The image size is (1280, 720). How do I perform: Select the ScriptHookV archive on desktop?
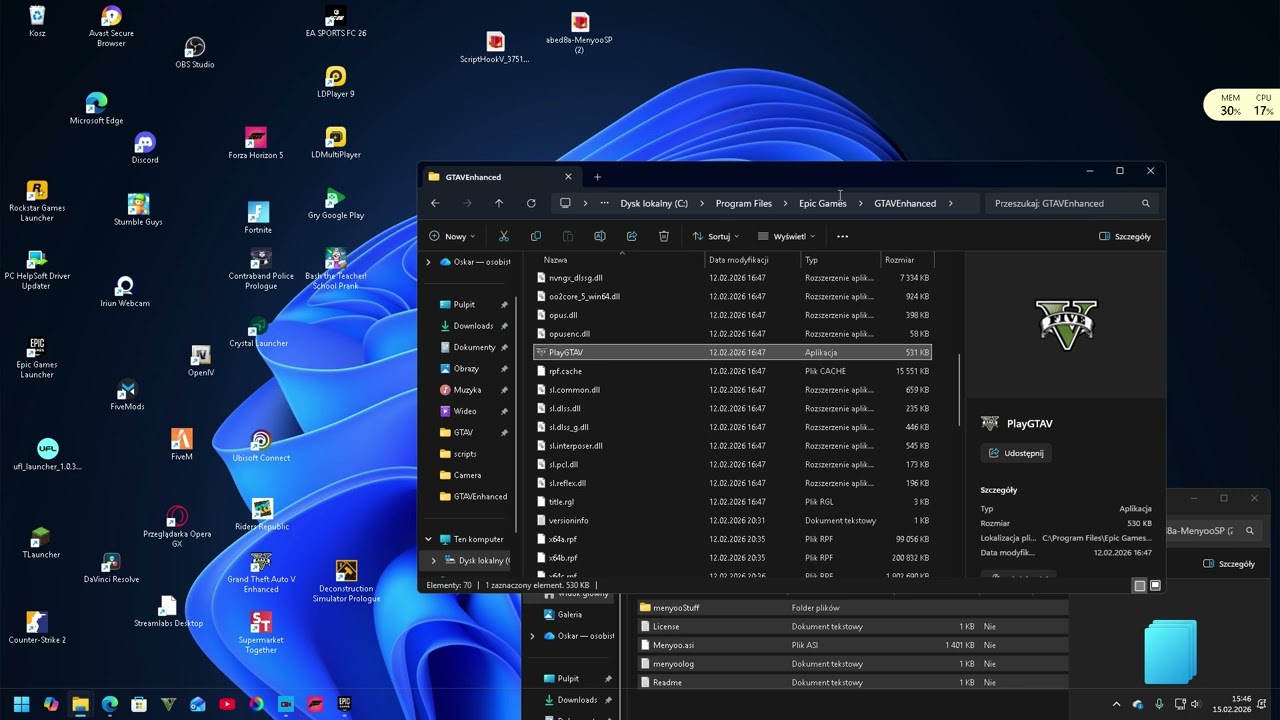coord(495,47)
